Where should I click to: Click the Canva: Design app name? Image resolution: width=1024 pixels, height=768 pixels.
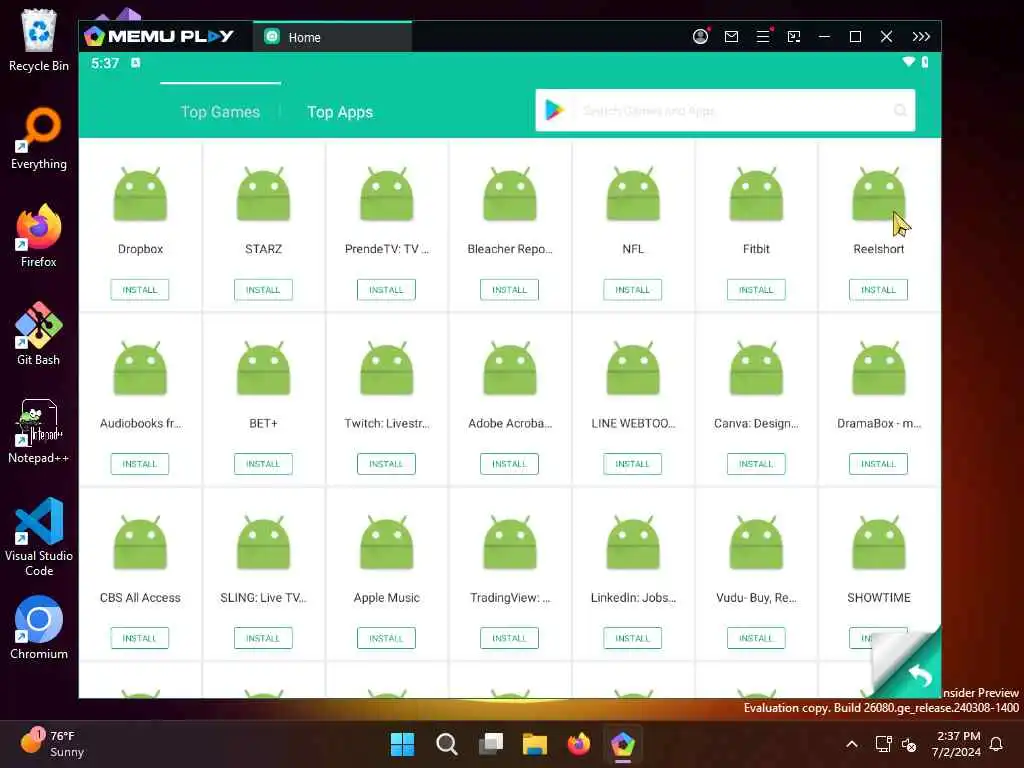pos(756,423)
